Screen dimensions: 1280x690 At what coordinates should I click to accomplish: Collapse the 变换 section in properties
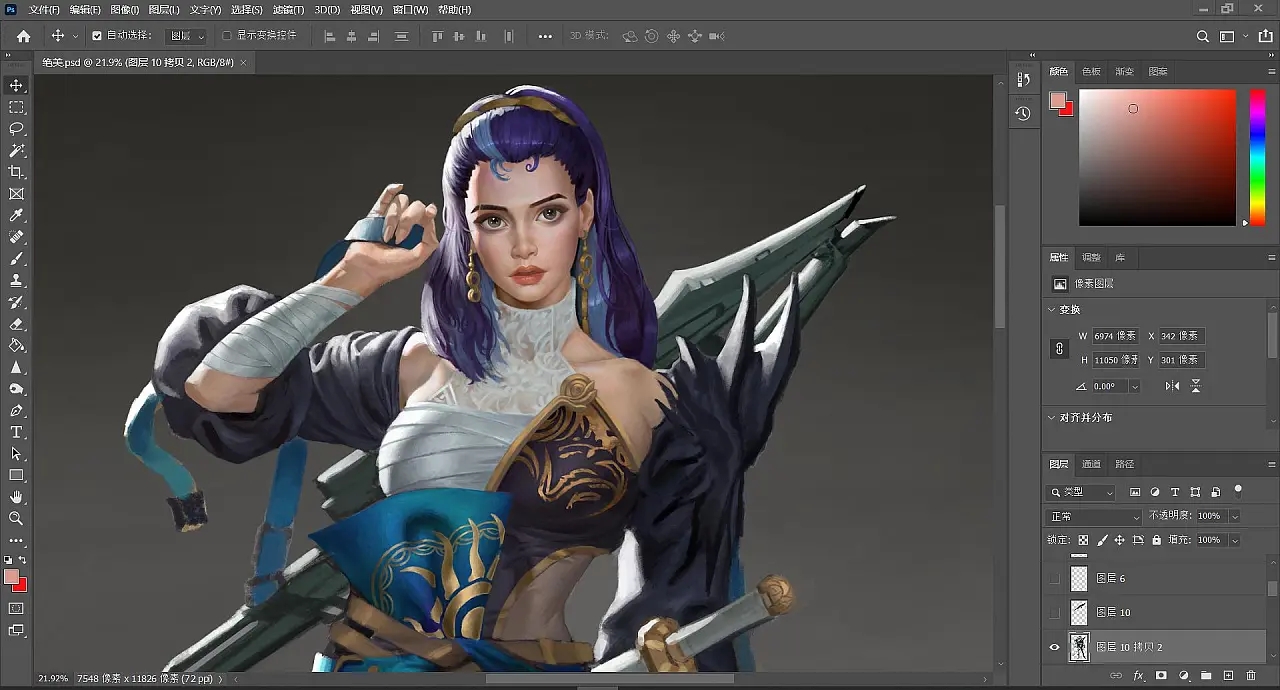[1052, 310]
